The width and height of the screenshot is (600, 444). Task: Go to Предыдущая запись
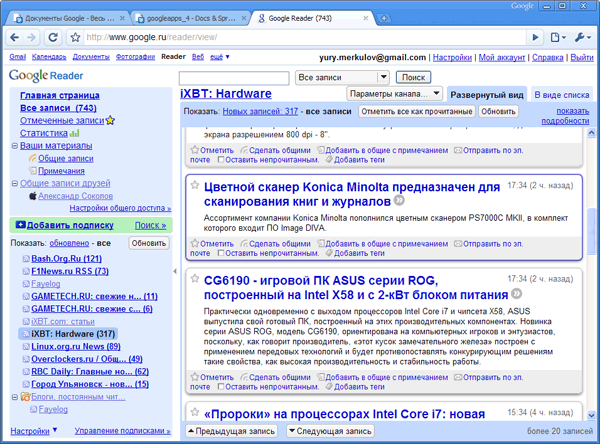(x=233, y=431)
